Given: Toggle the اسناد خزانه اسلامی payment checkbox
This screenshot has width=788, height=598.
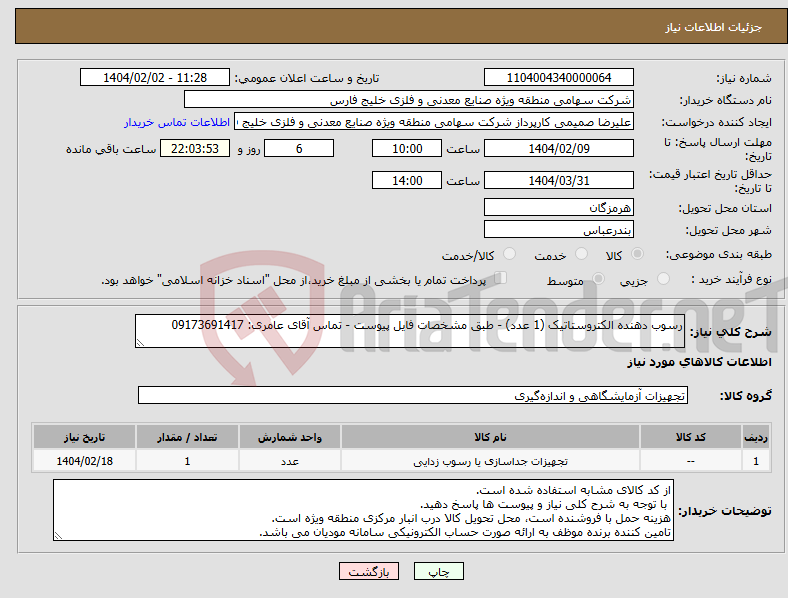Looking at the screenshot, I should [500, 278].
